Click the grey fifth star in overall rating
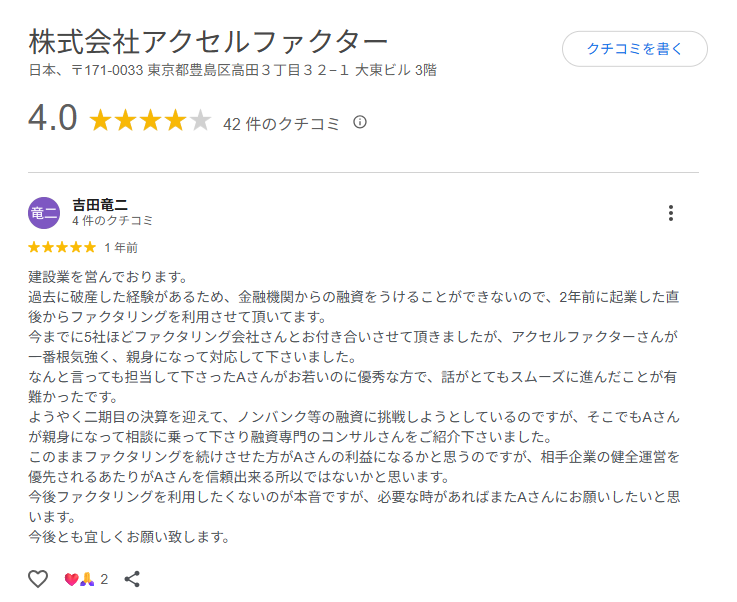The height and width of the screenshot is (602, 737). [x=200, y=122]
